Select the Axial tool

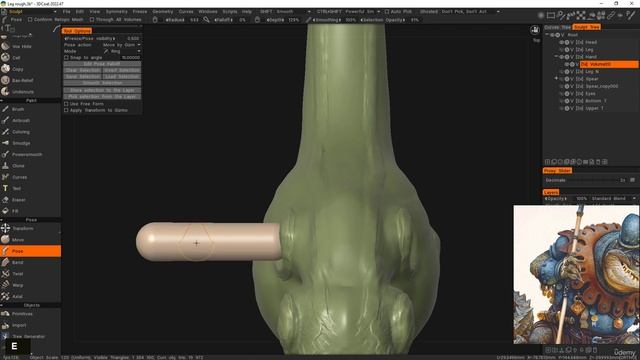tap(18, 297)
